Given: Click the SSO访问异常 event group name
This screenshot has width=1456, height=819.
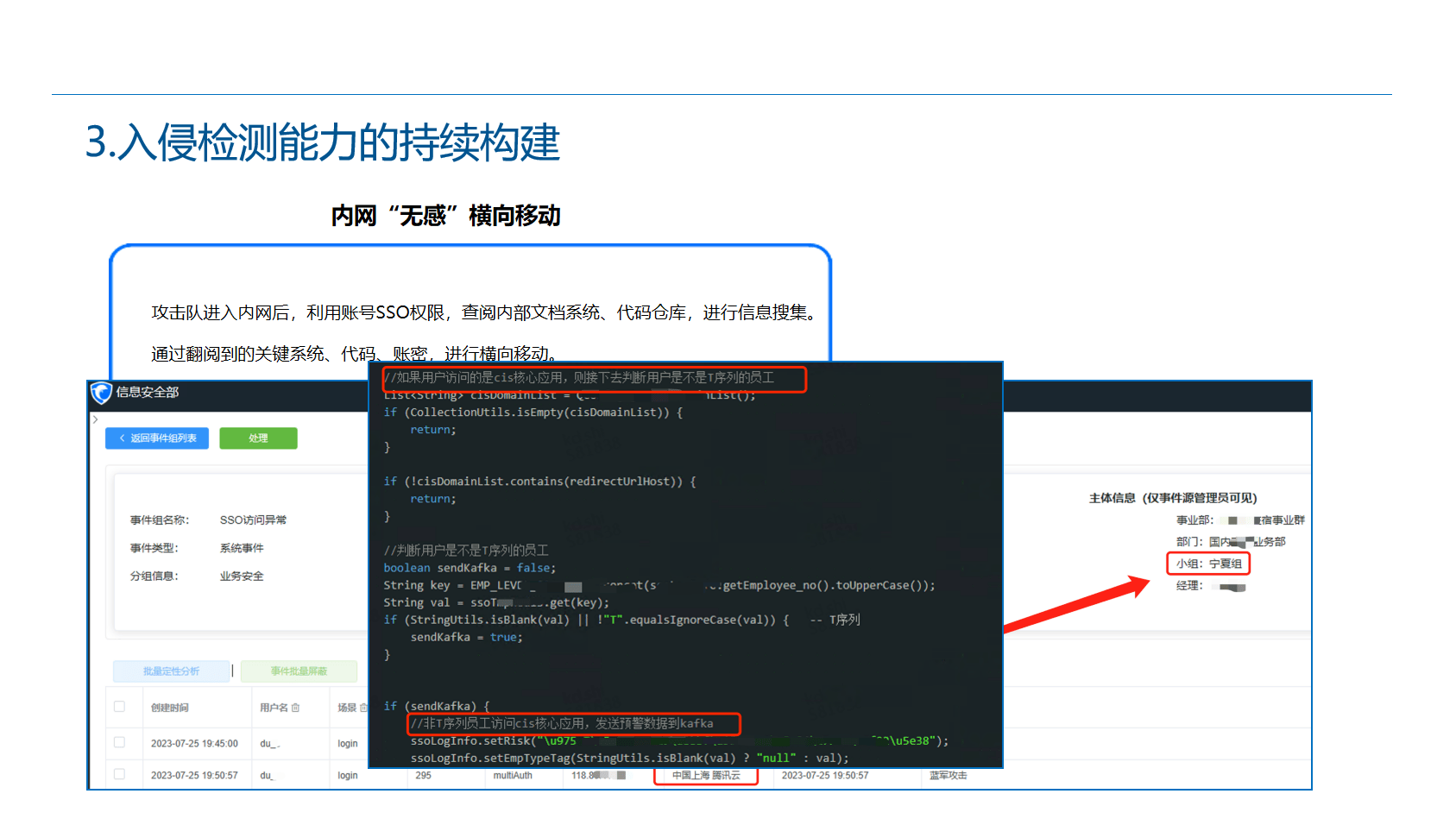Looking at the screenshot, I should (253, 520).
